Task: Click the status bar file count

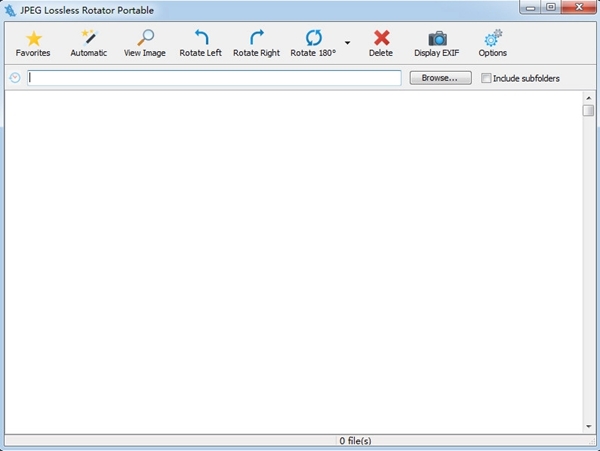Action: 355,441
